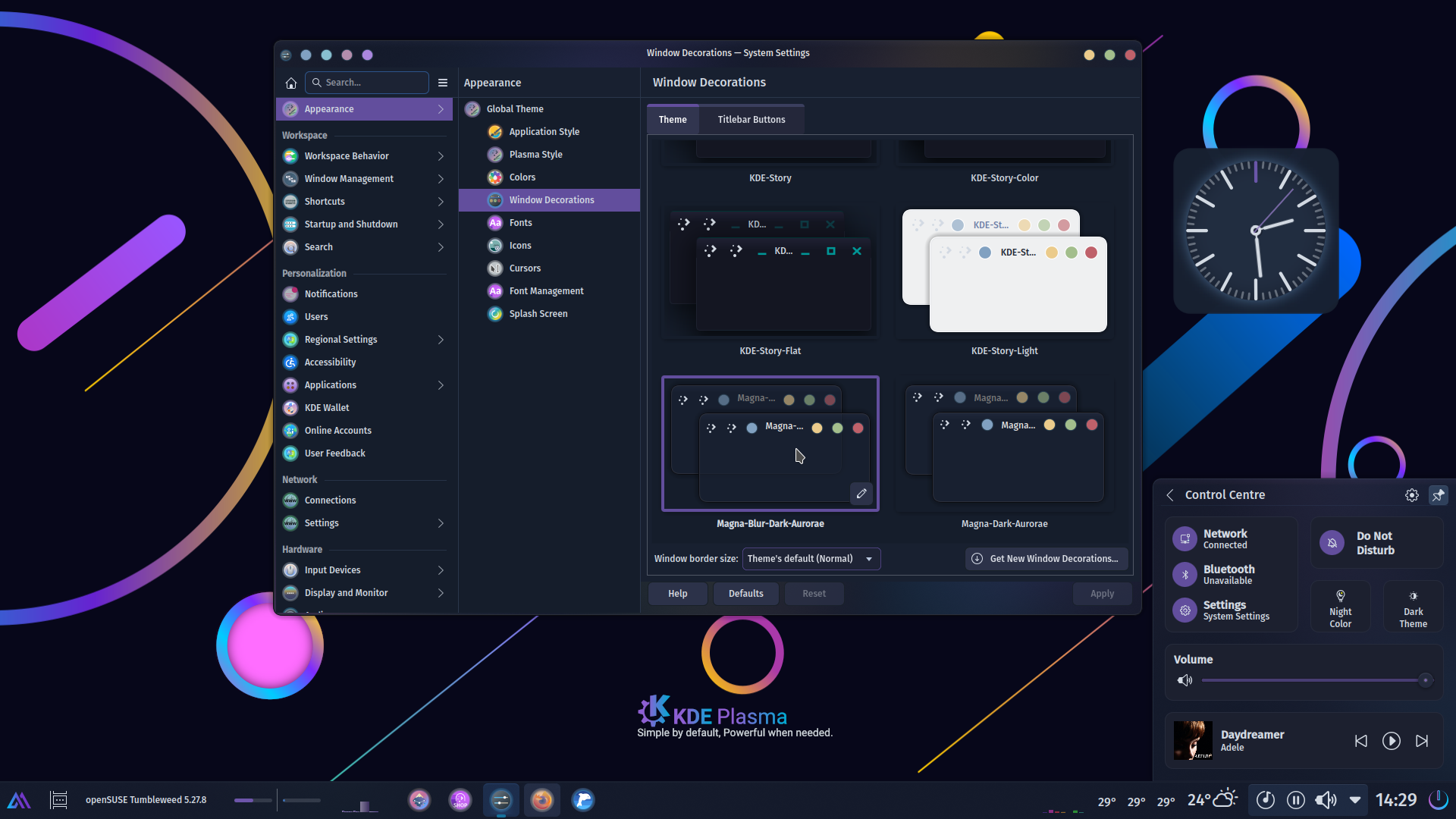Expand the Appearance category arrow
The image size is (1456, 819).
click(x=441, y=109)
